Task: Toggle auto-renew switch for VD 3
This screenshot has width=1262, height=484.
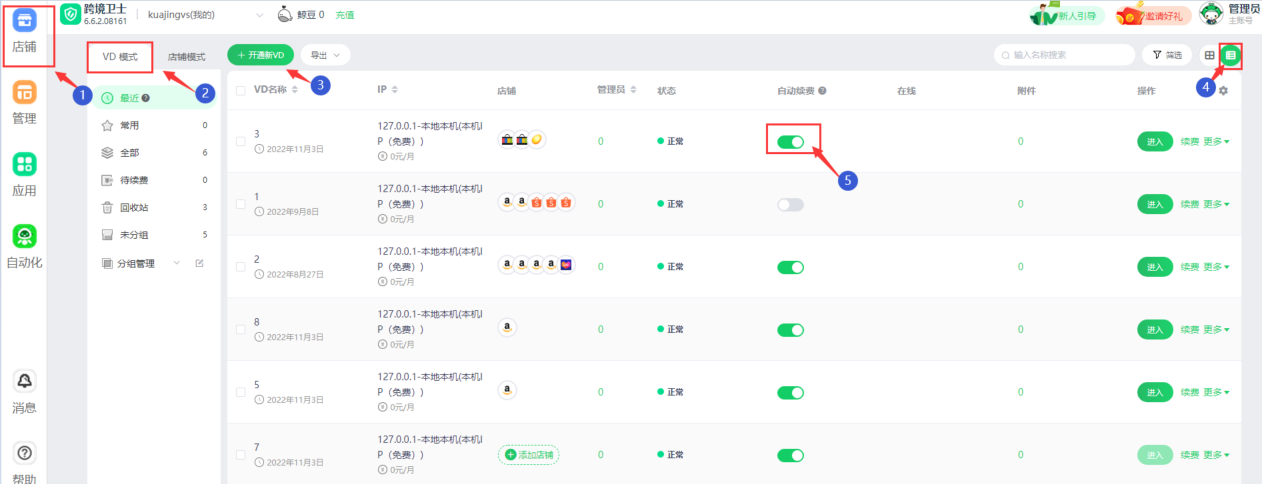Action: pos(791,142)
